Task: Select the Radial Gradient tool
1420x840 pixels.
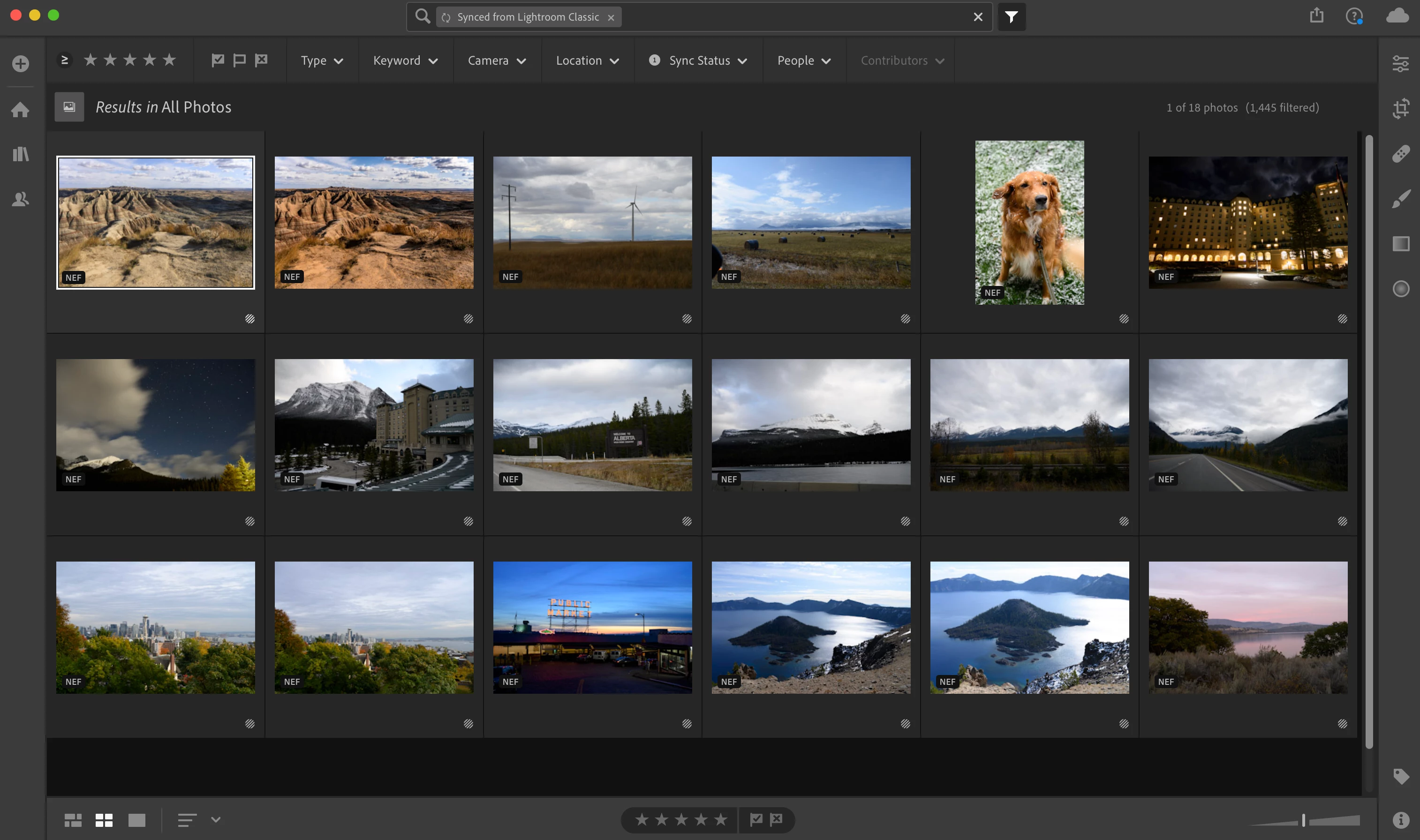Action: [x=1400, y=289]
